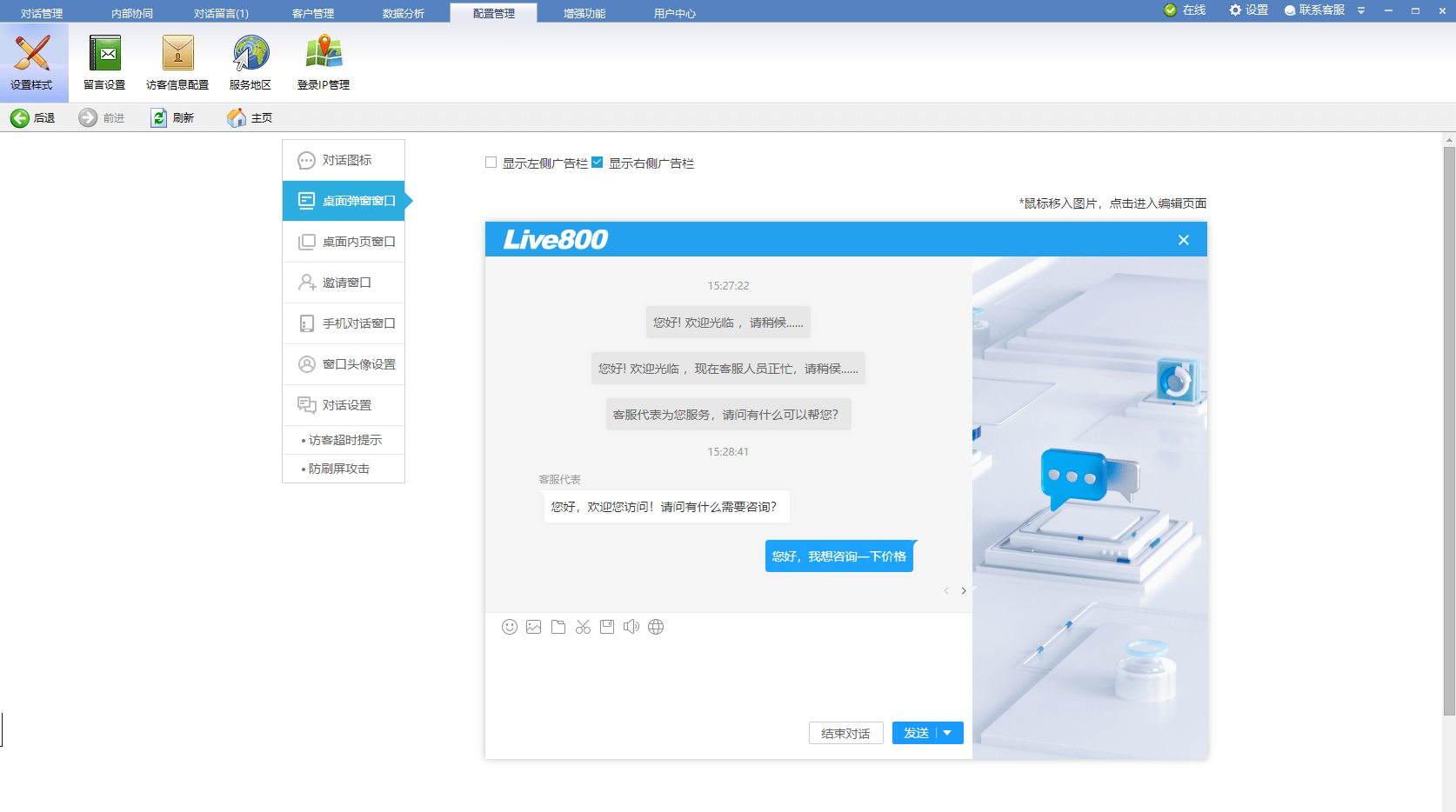Click the 发送 send button
The width and height of the screenshot is (1456, 812).
pos(917,733)
